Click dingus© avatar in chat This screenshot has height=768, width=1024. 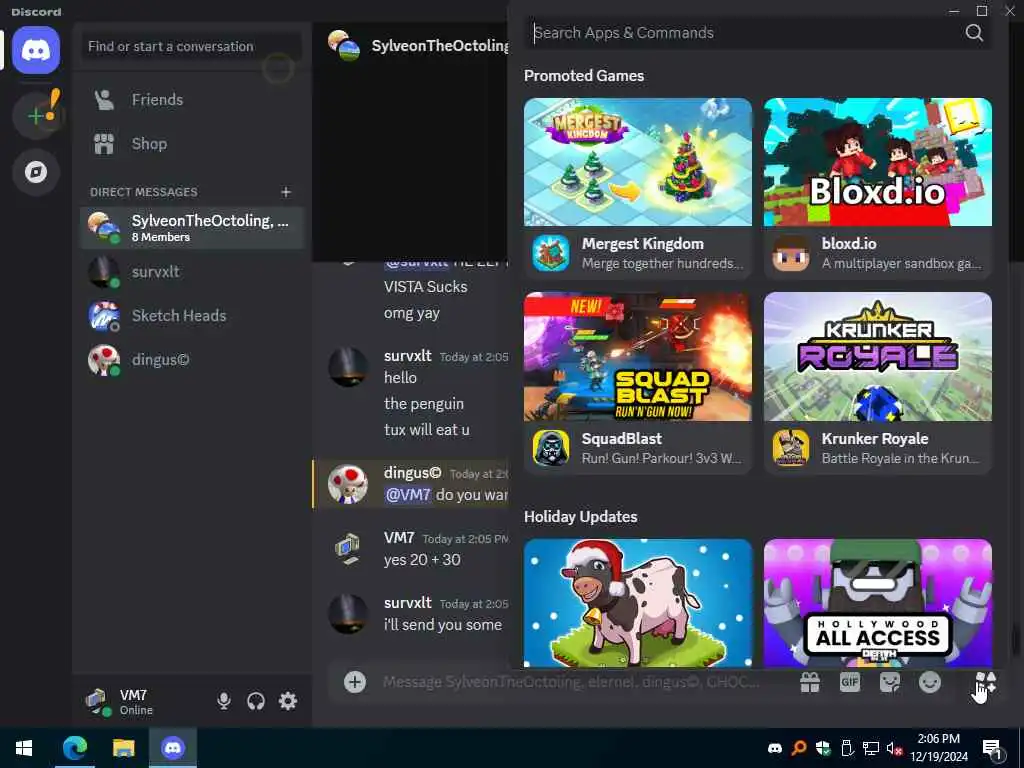pyautogui.click(x=347, y=485)
